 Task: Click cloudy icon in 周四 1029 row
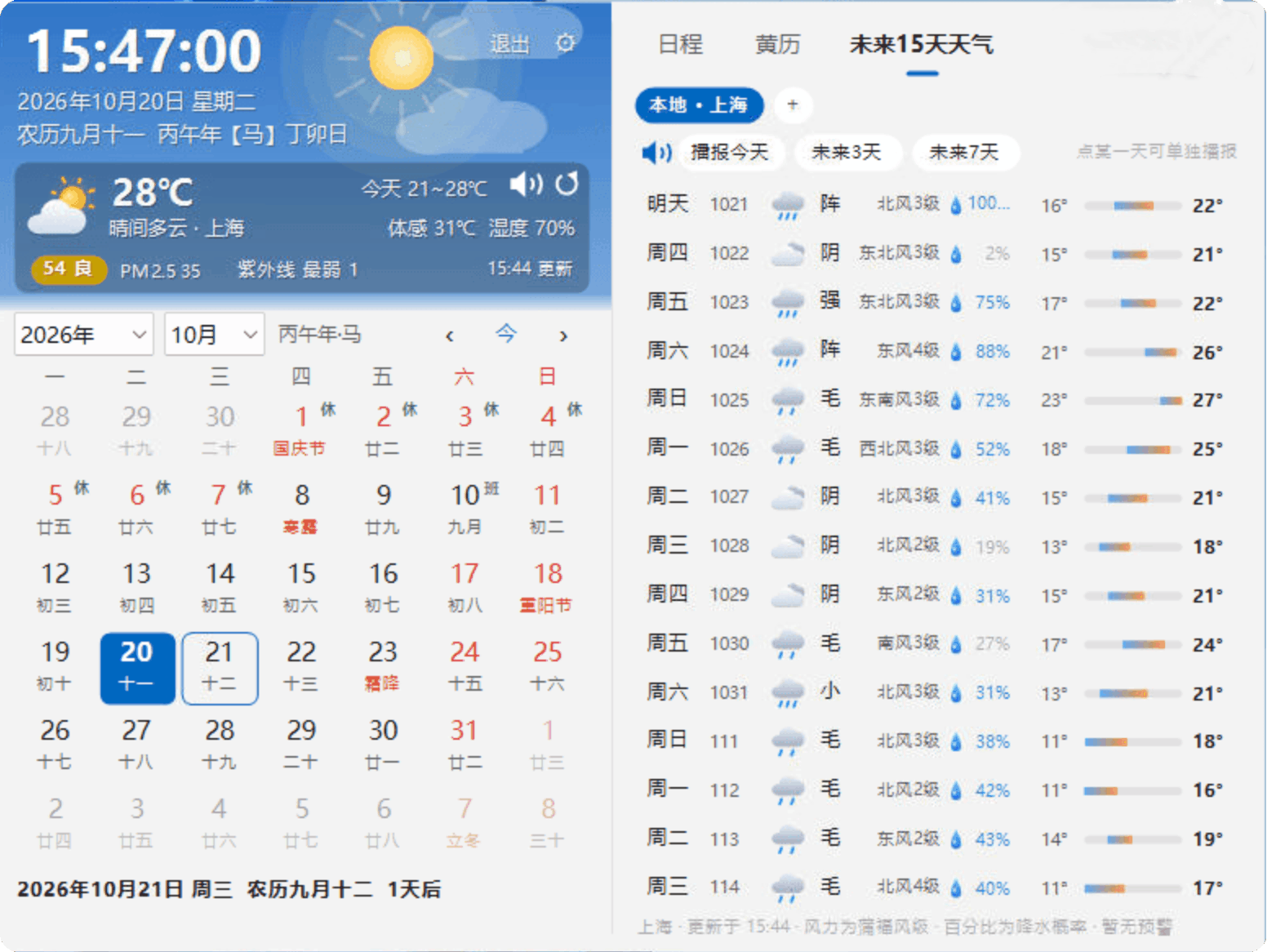[788, 595]
